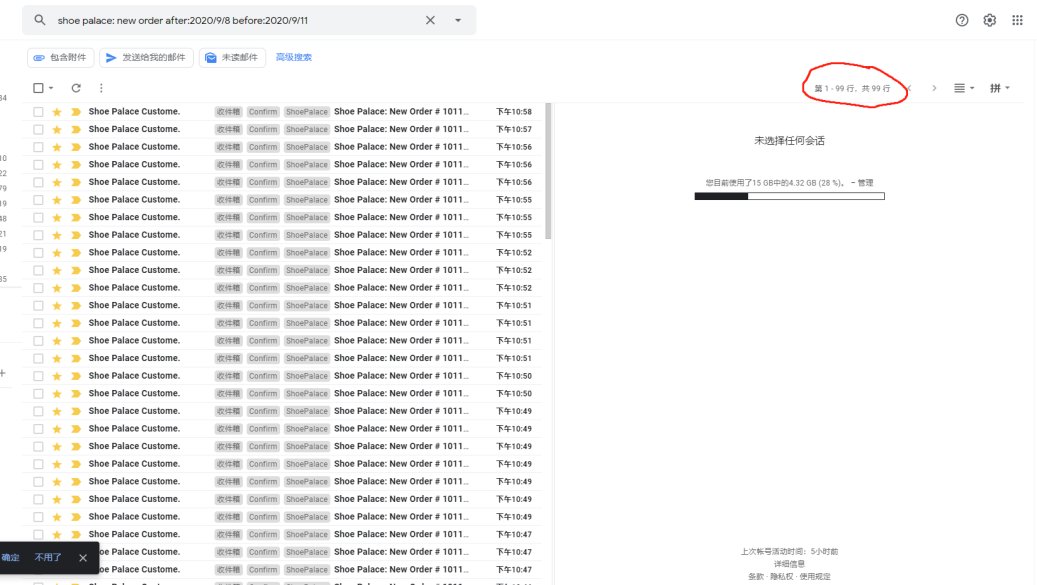Tick the select-all checkbox in toolbar
The height and width of the screenshot is (585, 1037).
pos(38,88)
